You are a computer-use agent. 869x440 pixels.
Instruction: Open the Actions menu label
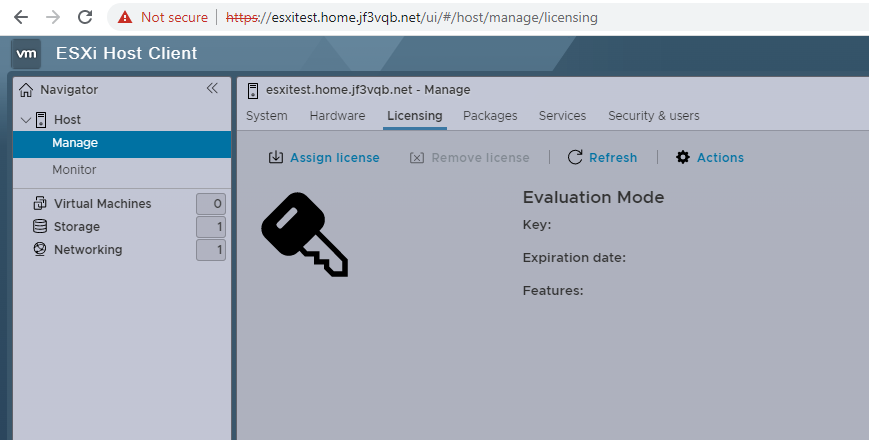pos(720,158)
